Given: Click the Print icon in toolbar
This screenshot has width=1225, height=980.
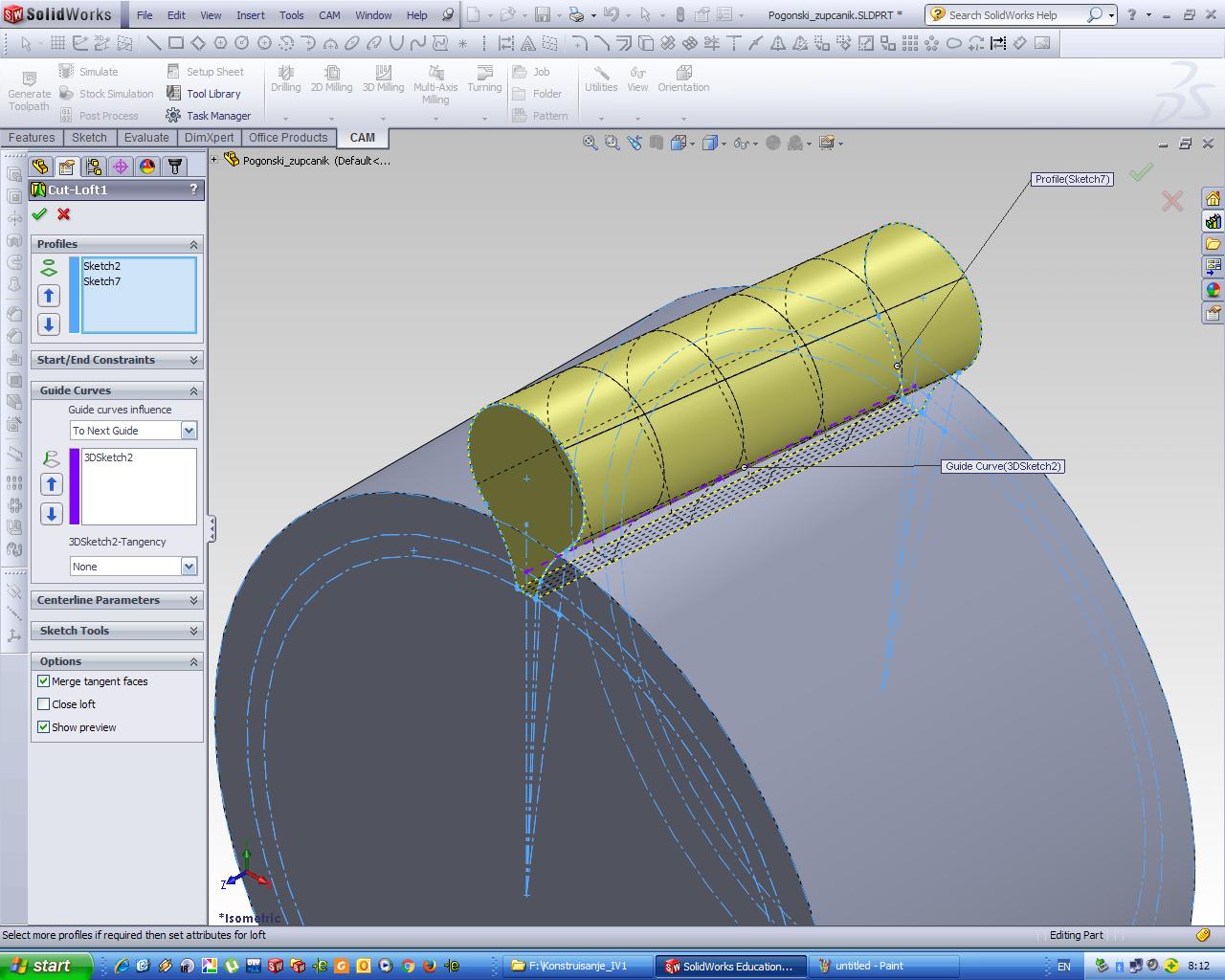Looking at the screenshot, I should coord(576,14).
